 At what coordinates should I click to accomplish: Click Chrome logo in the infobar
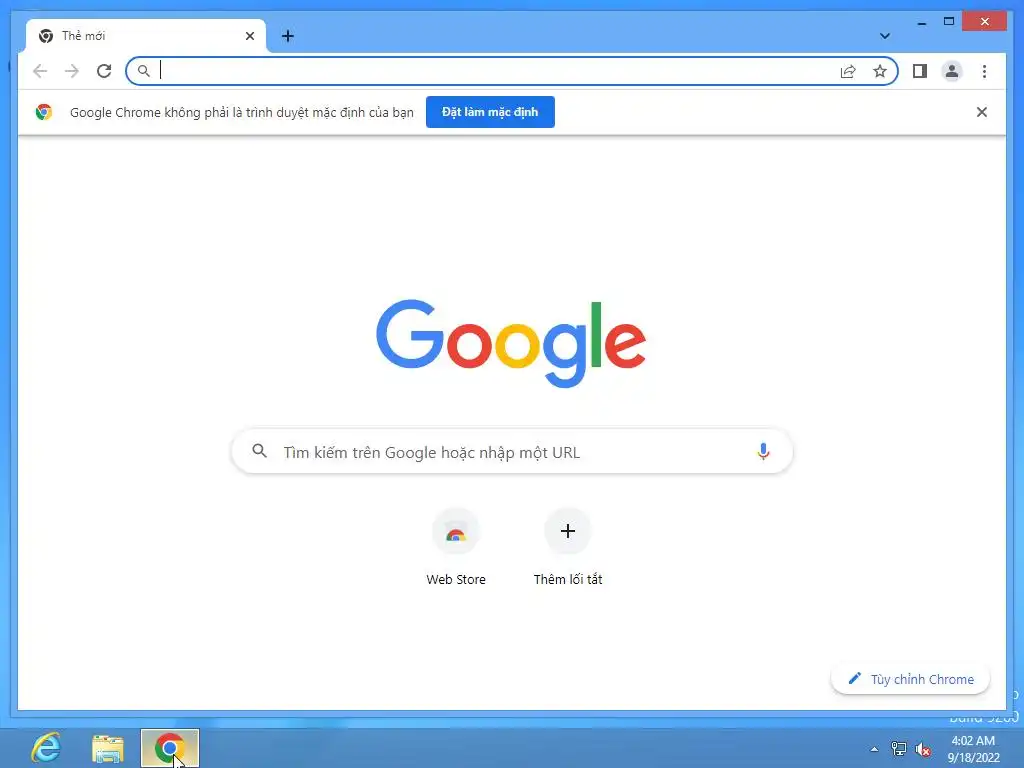pyautogui.click(x=44, y=112)
